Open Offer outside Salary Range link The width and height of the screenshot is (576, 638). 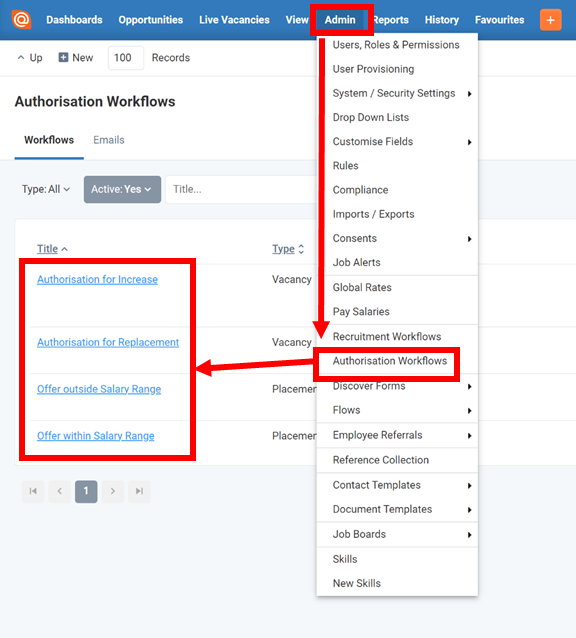[99, 389]
